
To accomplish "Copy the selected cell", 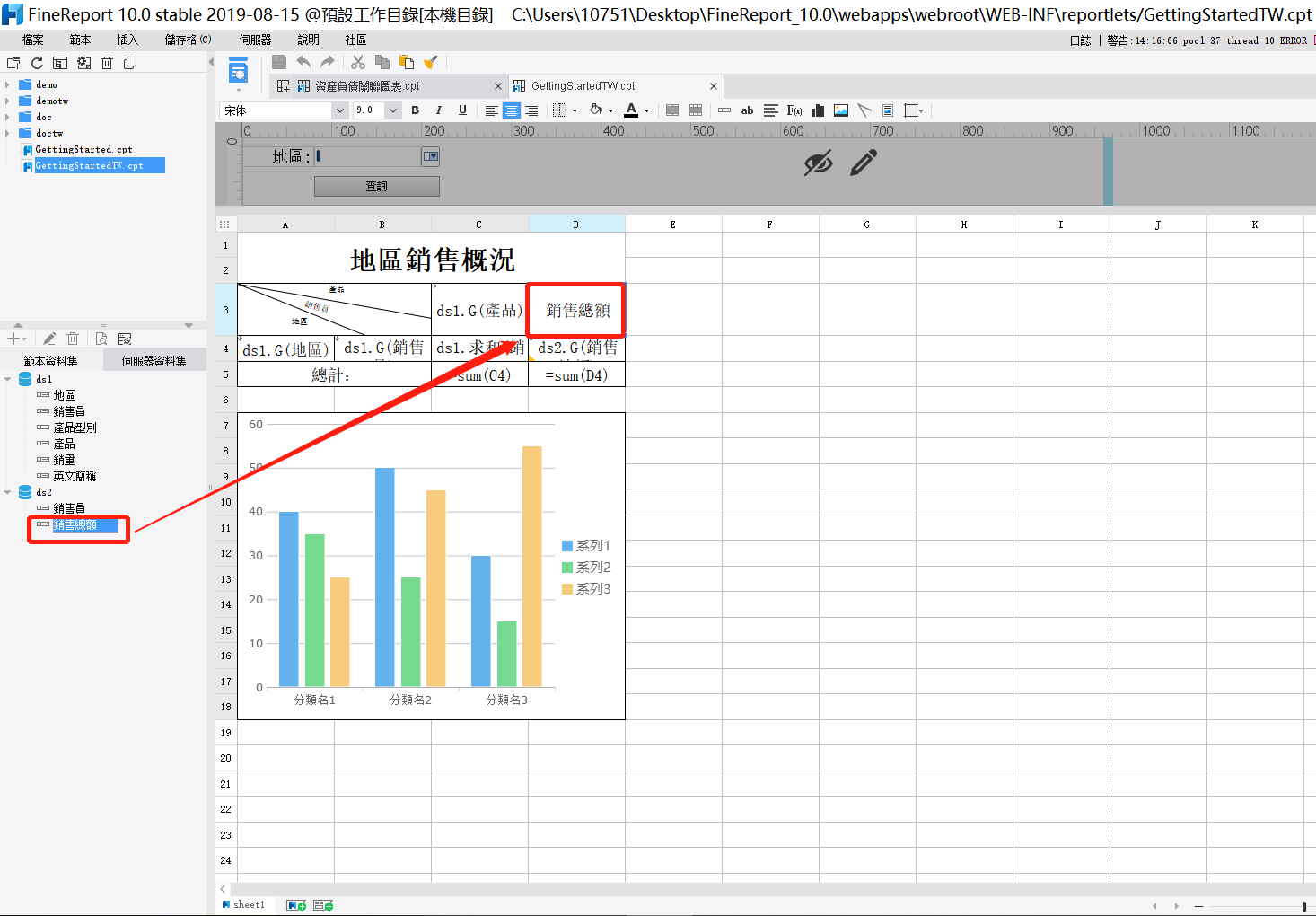I will [x=382, y=62].
